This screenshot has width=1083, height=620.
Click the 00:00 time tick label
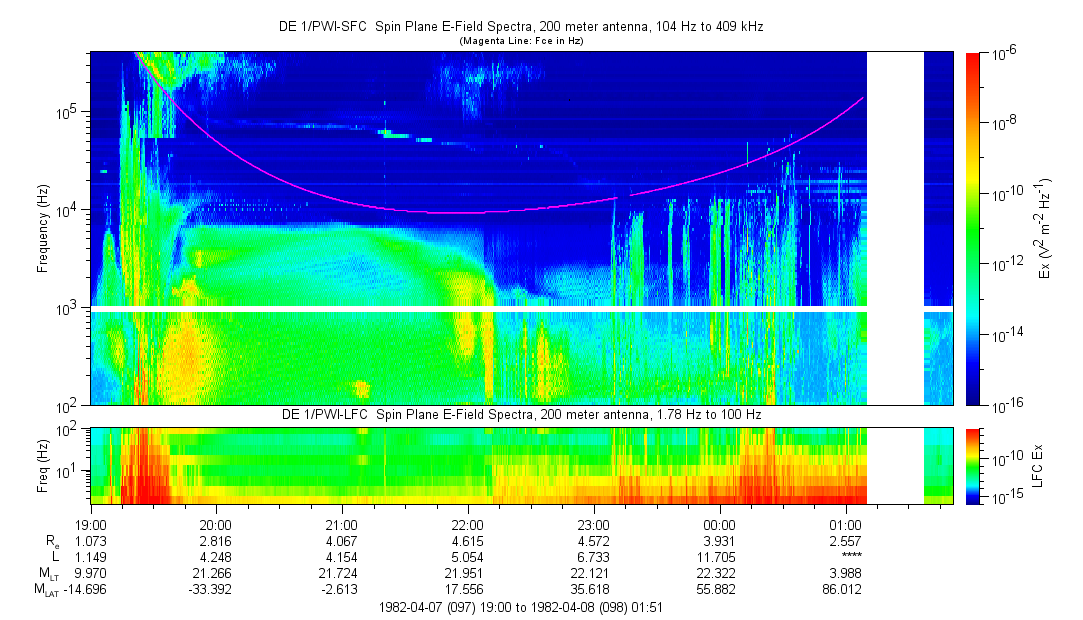[x=719, y=524]
